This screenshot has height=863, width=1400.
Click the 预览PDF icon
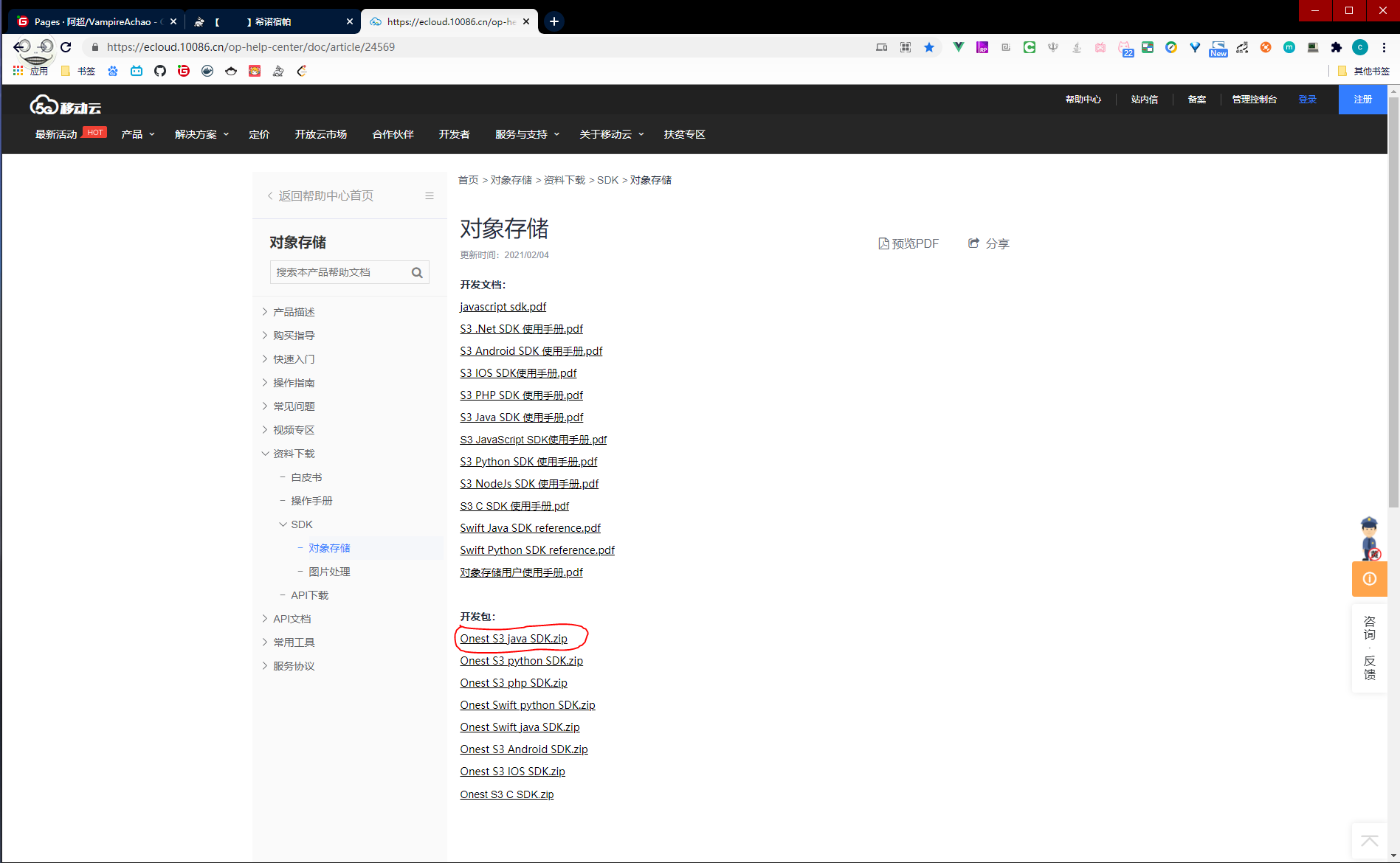[883, 243]
